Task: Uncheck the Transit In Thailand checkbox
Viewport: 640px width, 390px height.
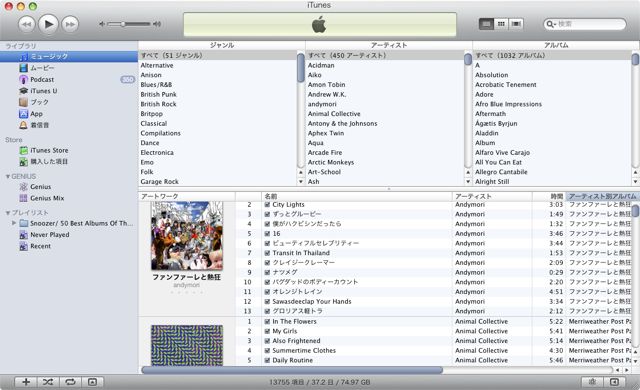Action: click(x=267, y=253)
